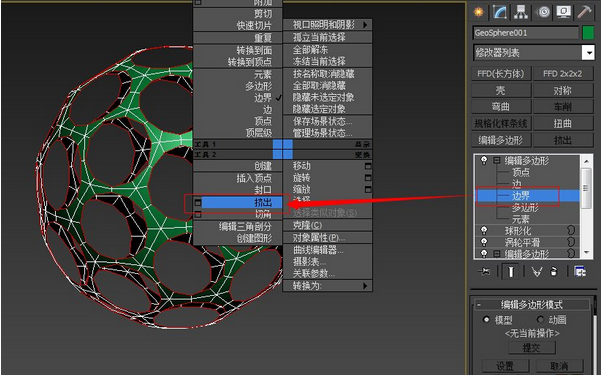The width and height of the screenshot is (601, 375).
Task: Click the 规格化样条线 button
Action: 501,123
